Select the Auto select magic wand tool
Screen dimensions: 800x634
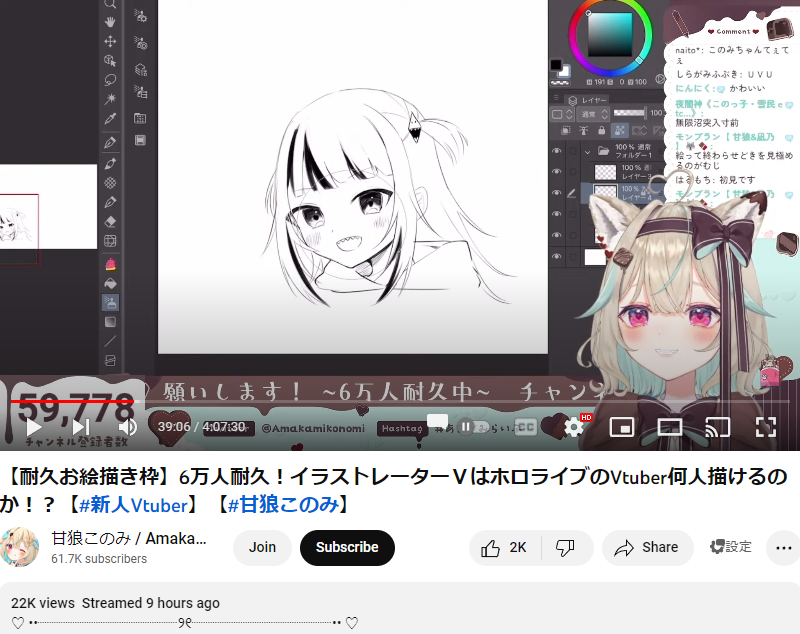coord(110,98)
